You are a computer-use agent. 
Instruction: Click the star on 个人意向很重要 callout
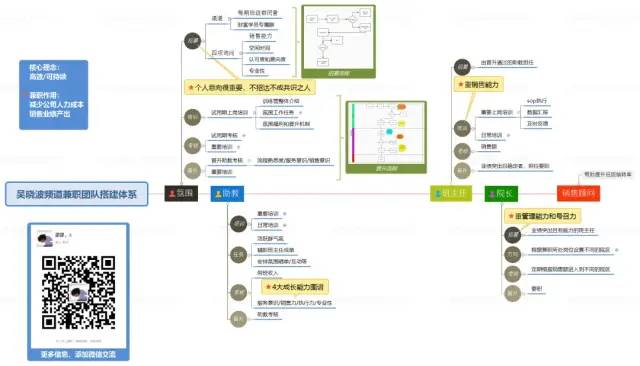tap(191, 87)
